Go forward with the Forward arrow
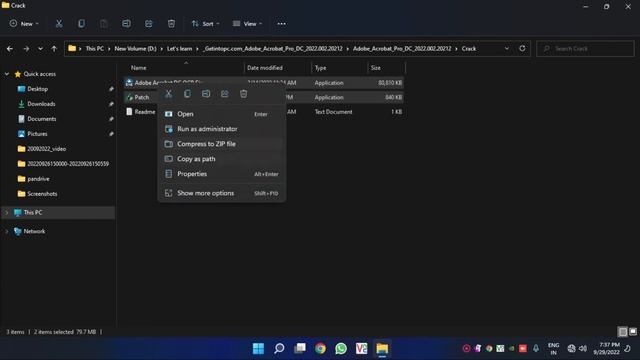The image size is (640, 360). coord(26,49)
